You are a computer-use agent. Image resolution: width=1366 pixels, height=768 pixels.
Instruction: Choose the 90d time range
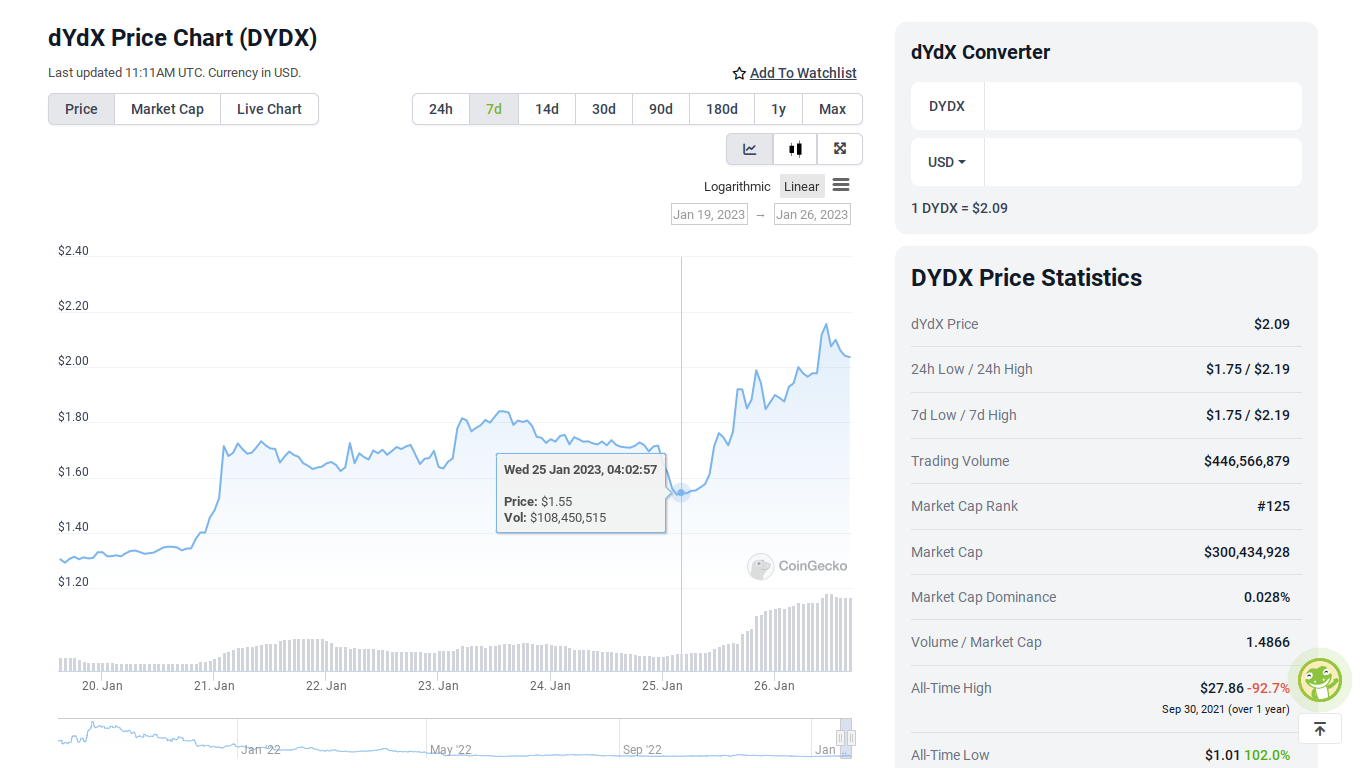click(661, 109)
